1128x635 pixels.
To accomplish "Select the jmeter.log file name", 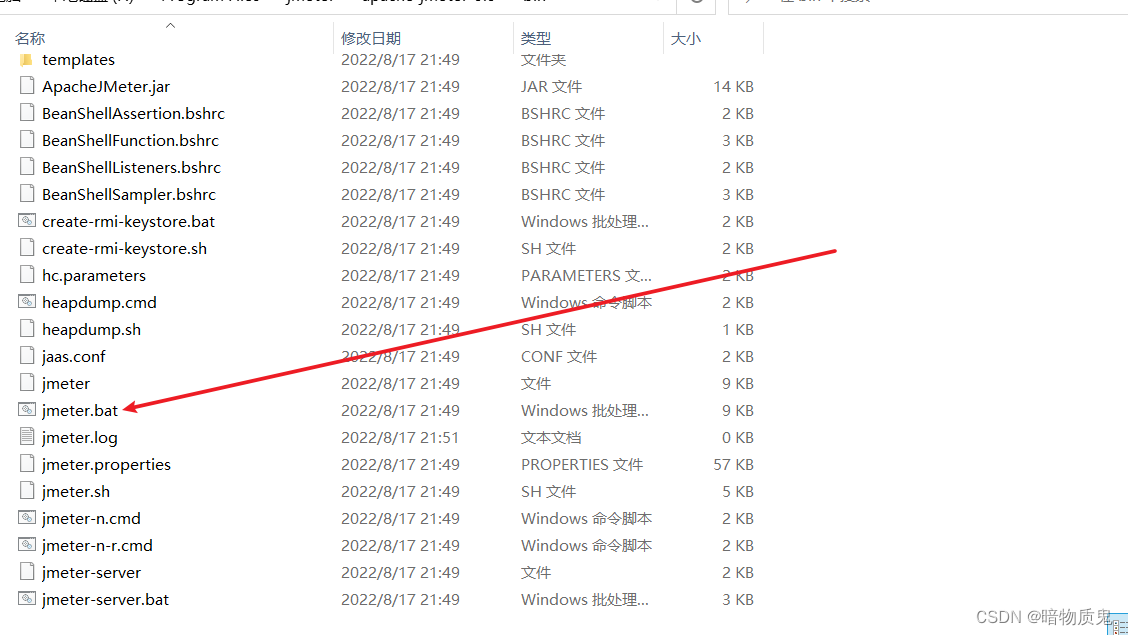I will 80,437.
